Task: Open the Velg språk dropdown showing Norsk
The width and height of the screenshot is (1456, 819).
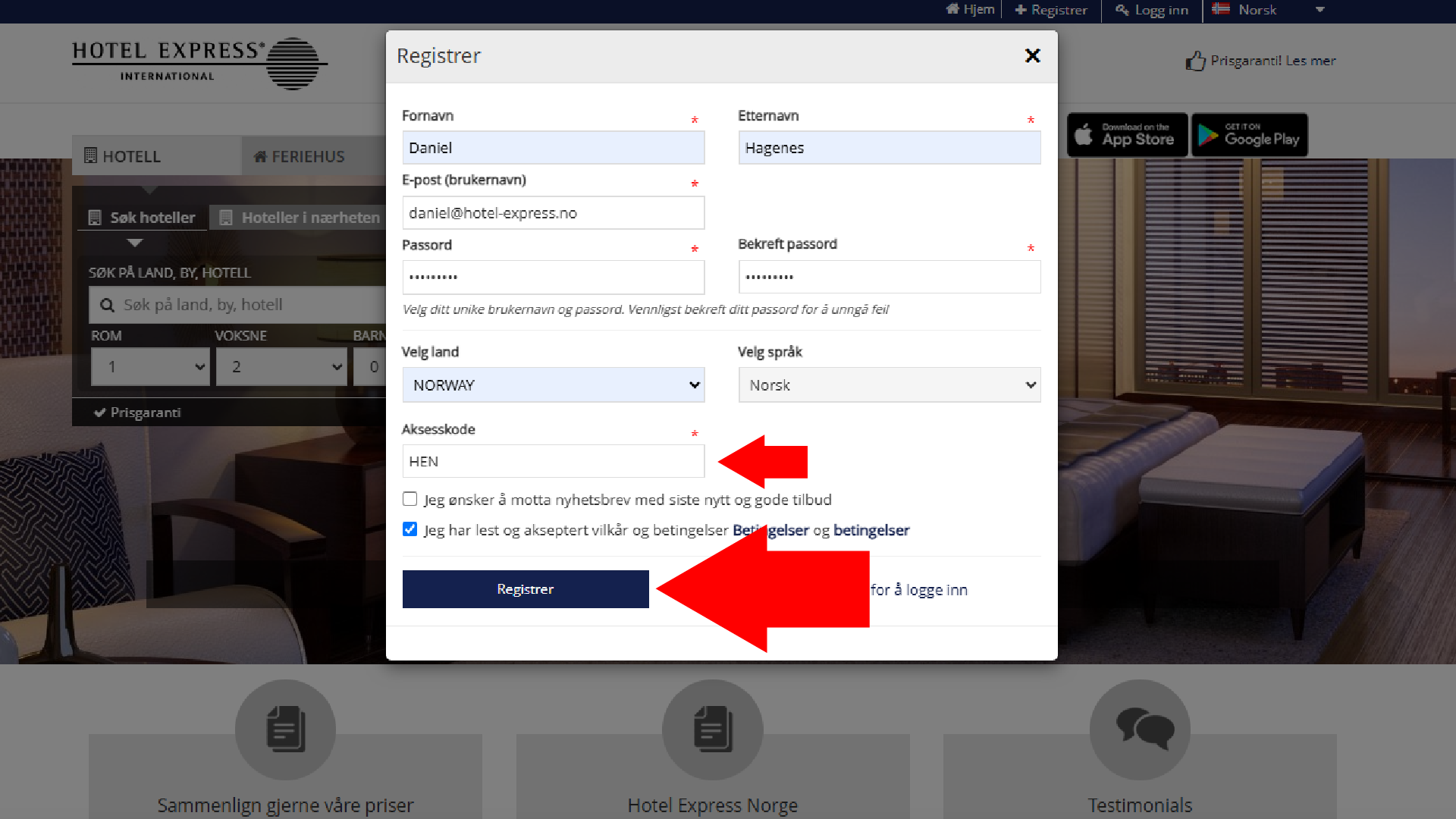Action: click(889, 385)
